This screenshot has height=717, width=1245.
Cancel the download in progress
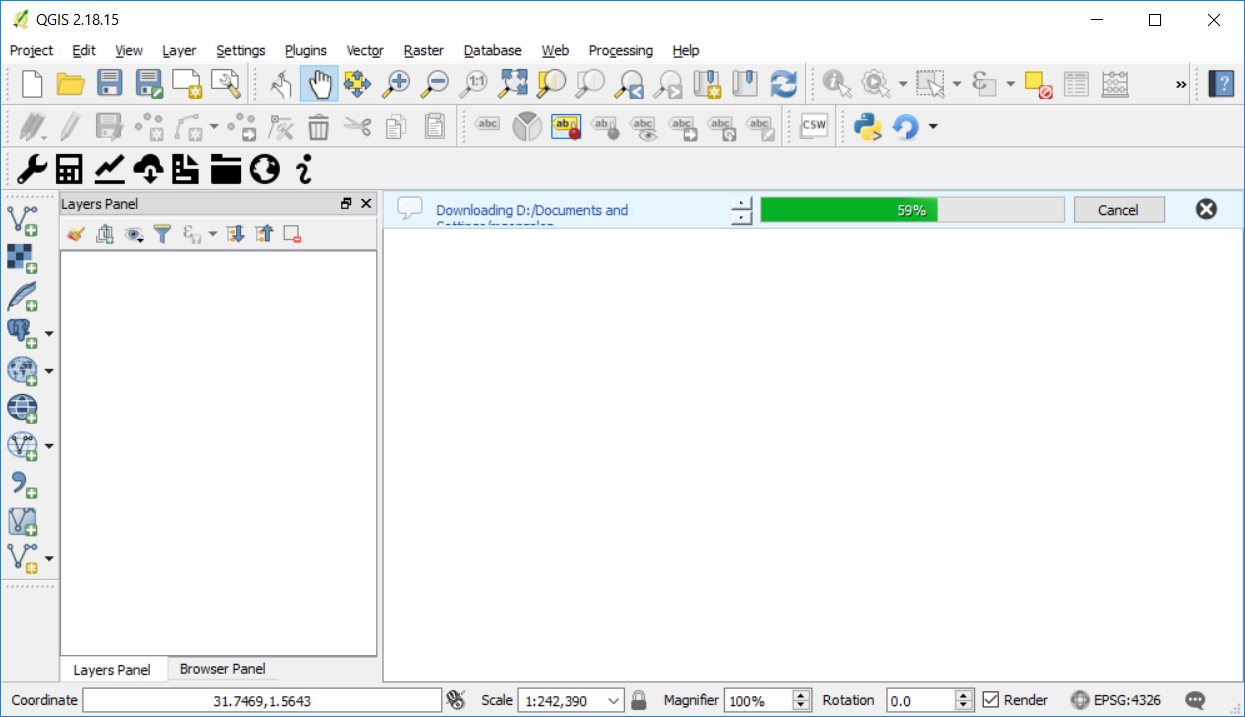tap(1118, 210)
